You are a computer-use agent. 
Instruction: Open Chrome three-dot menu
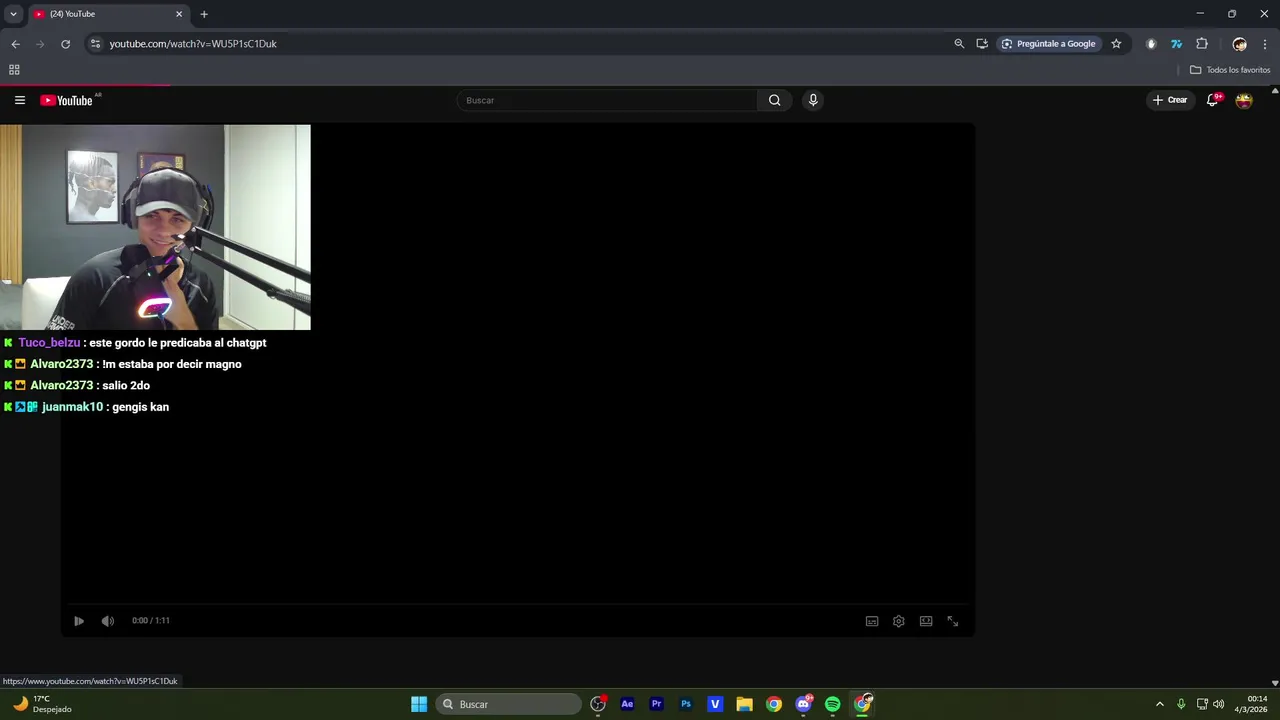tap(1265, 44)
